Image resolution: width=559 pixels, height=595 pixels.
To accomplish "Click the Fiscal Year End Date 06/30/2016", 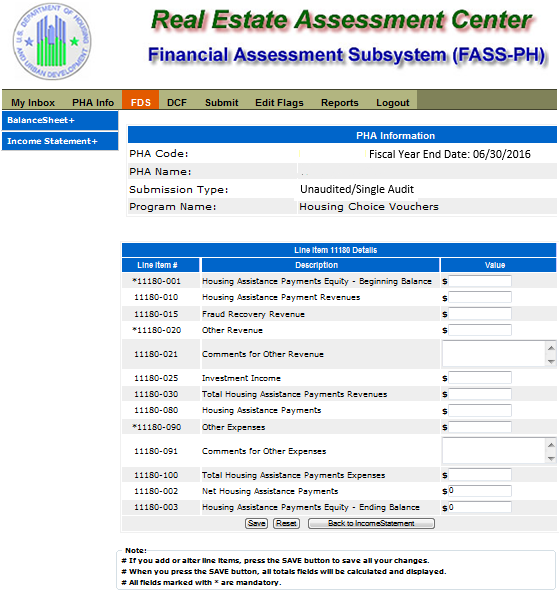I will point(450,154).
